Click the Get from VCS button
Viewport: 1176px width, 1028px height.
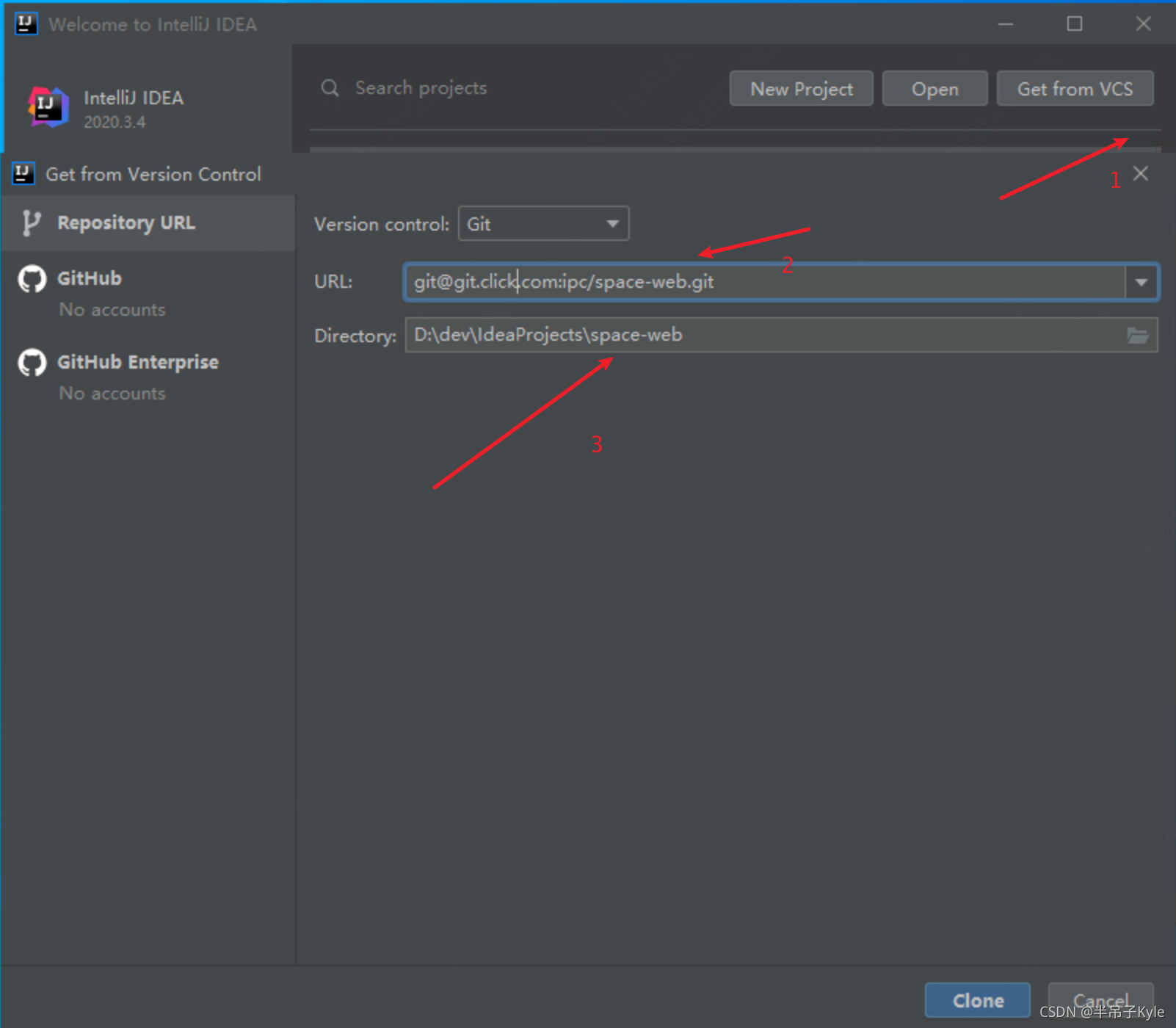1075,89
